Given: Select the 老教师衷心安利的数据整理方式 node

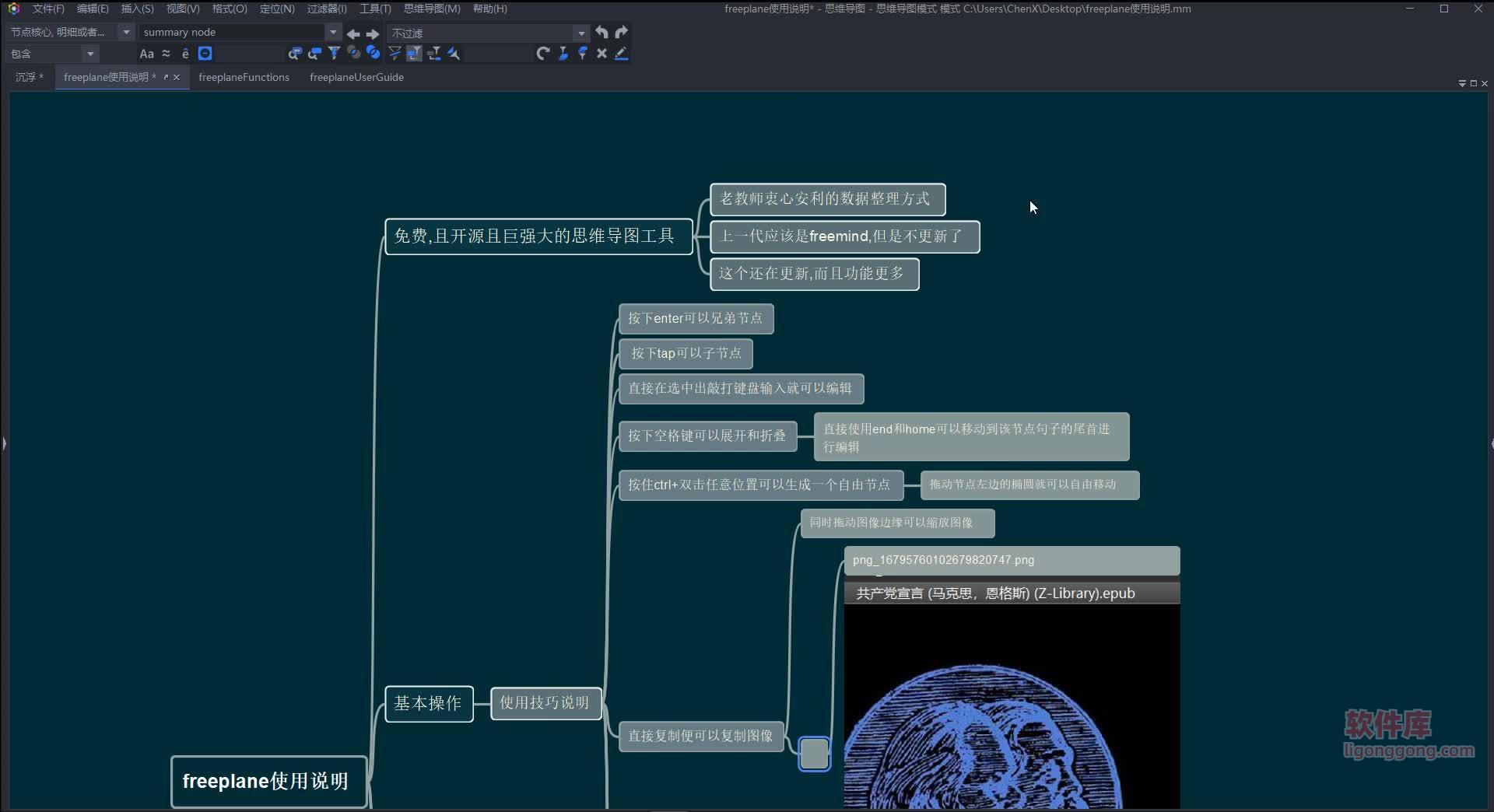Looking at the screenshot, I should [827, 199].
